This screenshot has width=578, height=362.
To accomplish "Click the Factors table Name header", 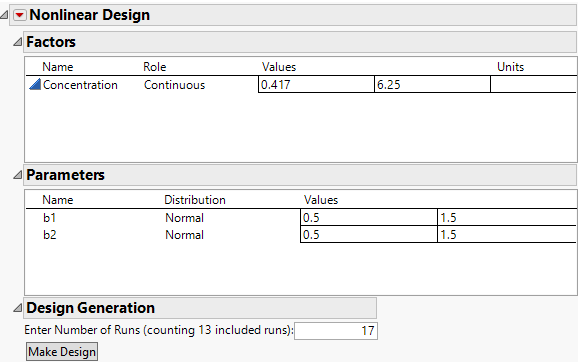I will point(58,67).
